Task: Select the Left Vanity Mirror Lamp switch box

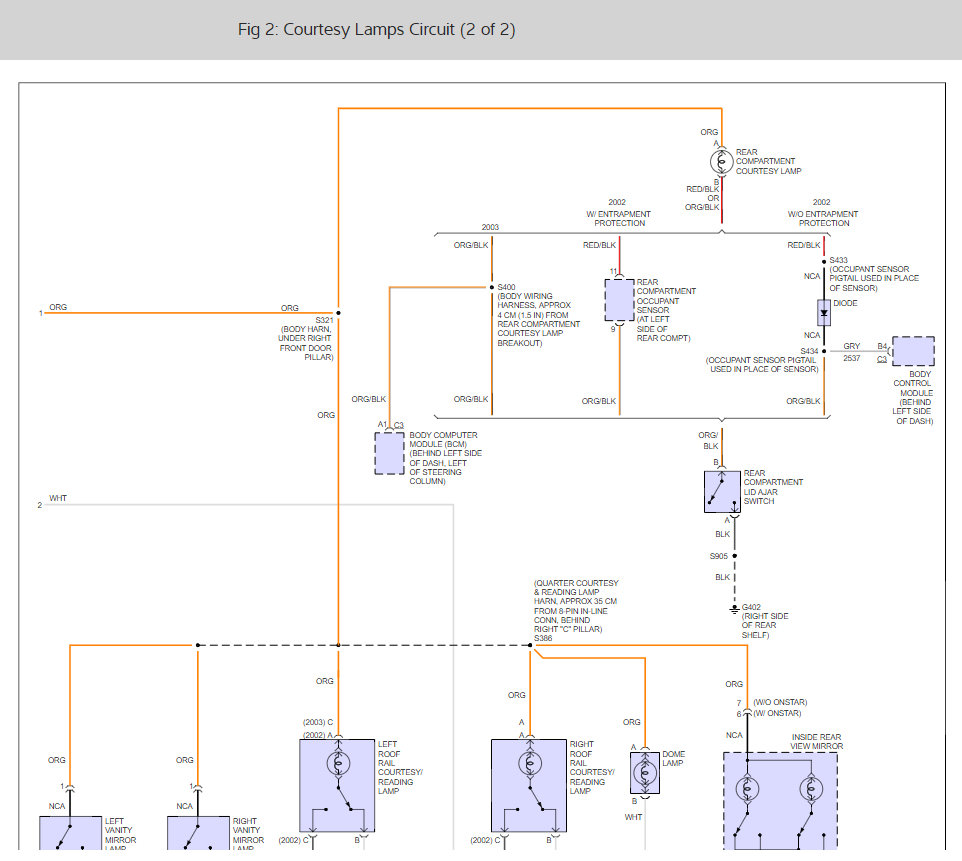Action: 71,833
